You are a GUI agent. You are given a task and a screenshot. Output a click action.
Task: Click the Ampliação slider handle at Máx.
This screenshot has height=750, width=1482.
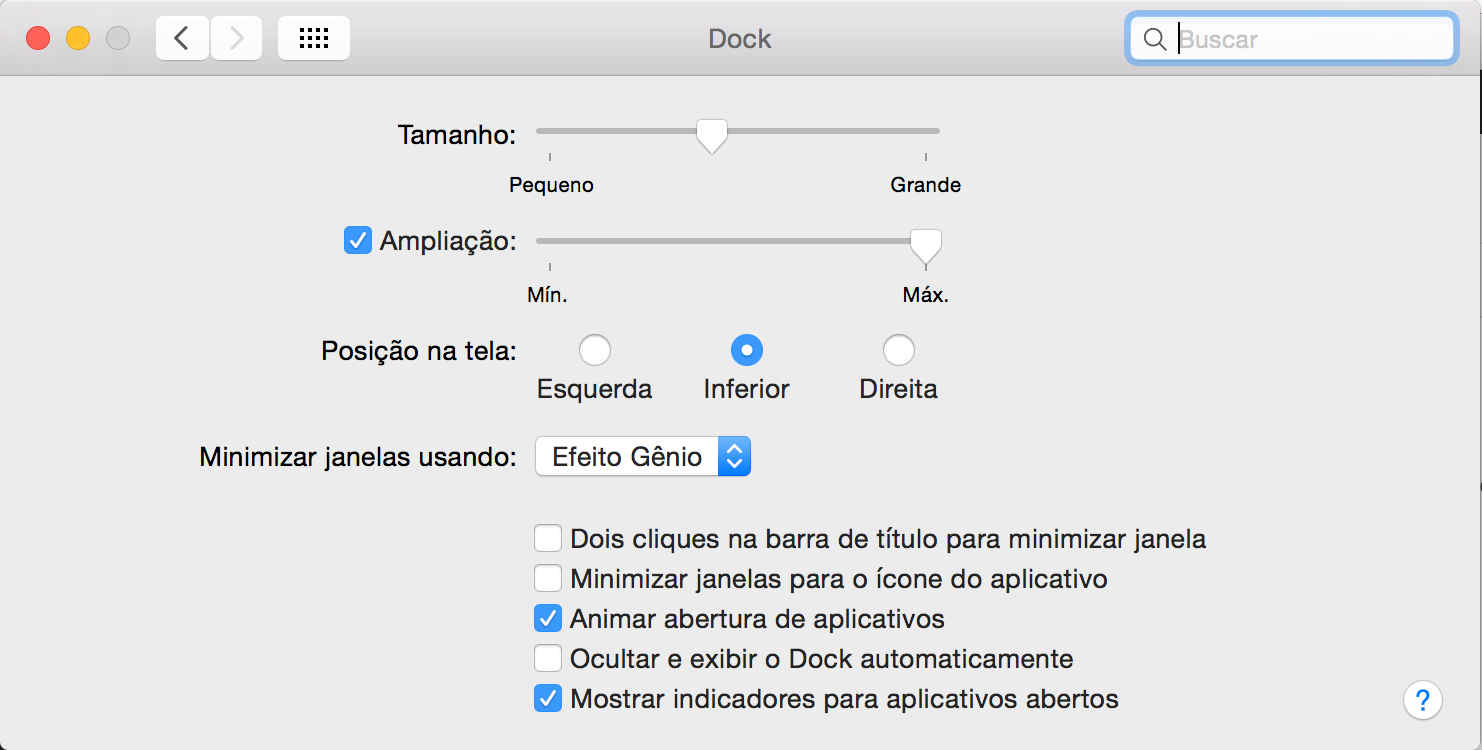[926, 244]
